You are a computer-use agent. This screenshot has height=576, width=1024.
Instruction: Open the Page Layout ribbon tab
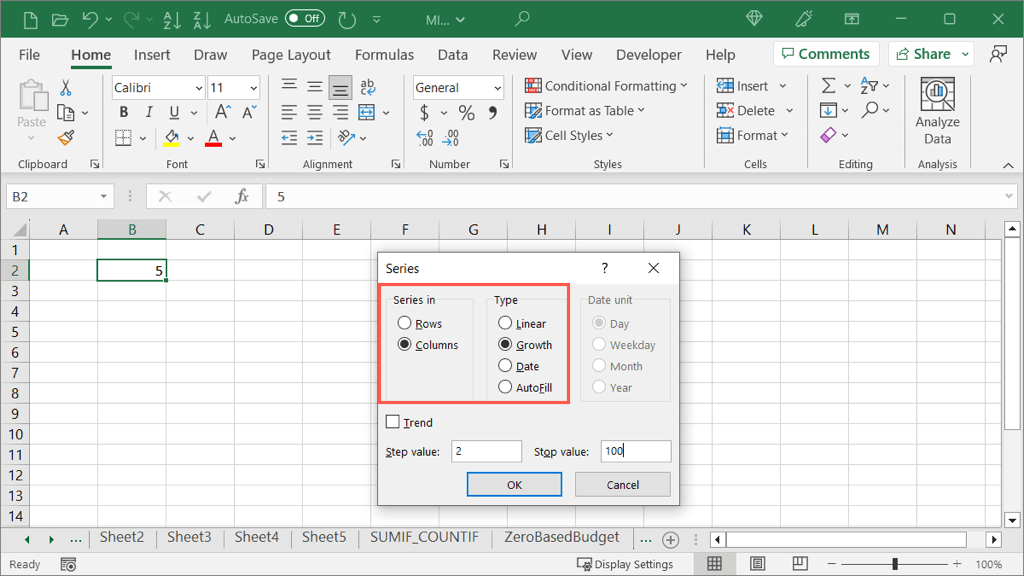tap(291, 55)
